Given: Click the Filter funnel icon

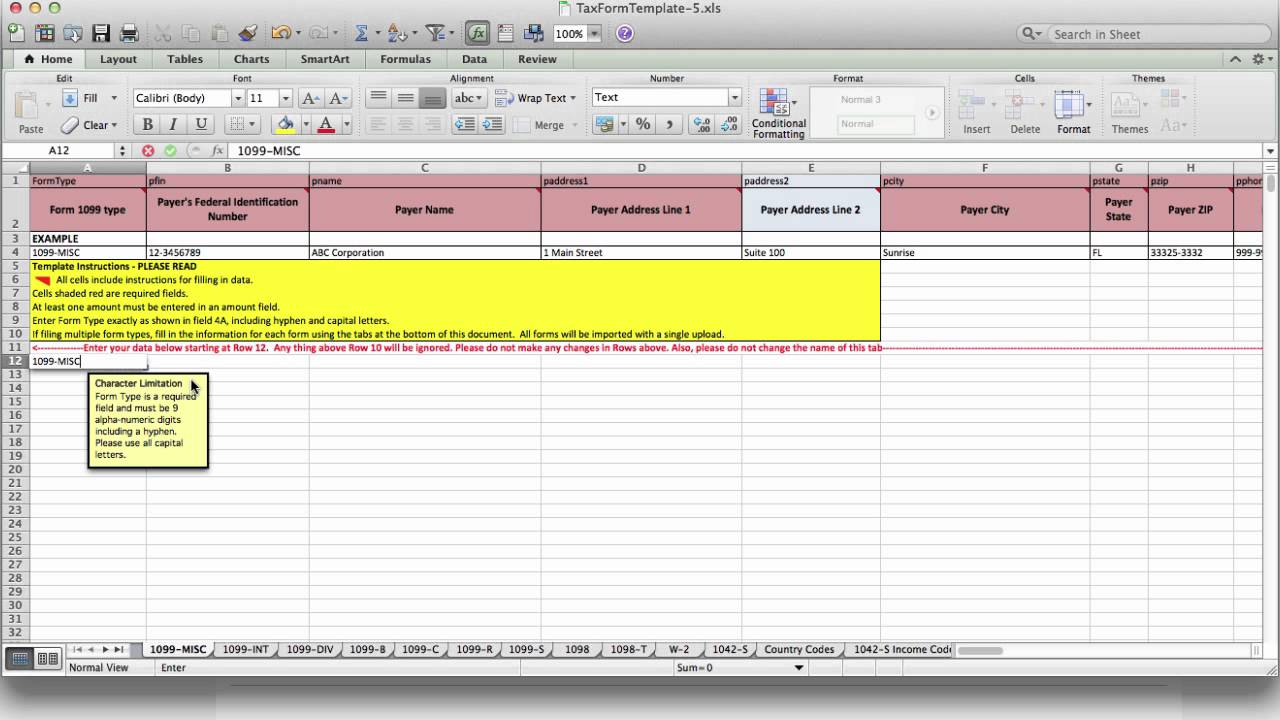Looking at the screenshot, I should pos(435,33).
